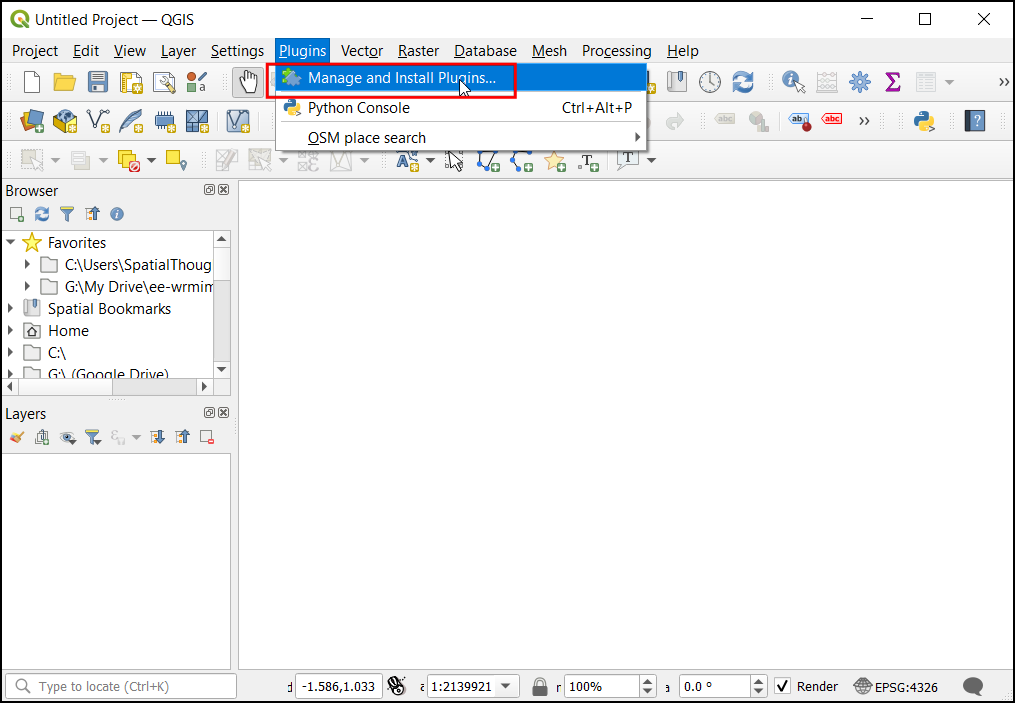The image size is (1015, 703).
Task: Select the Pan Map hand tool
Action: click(x=247, y=82)
